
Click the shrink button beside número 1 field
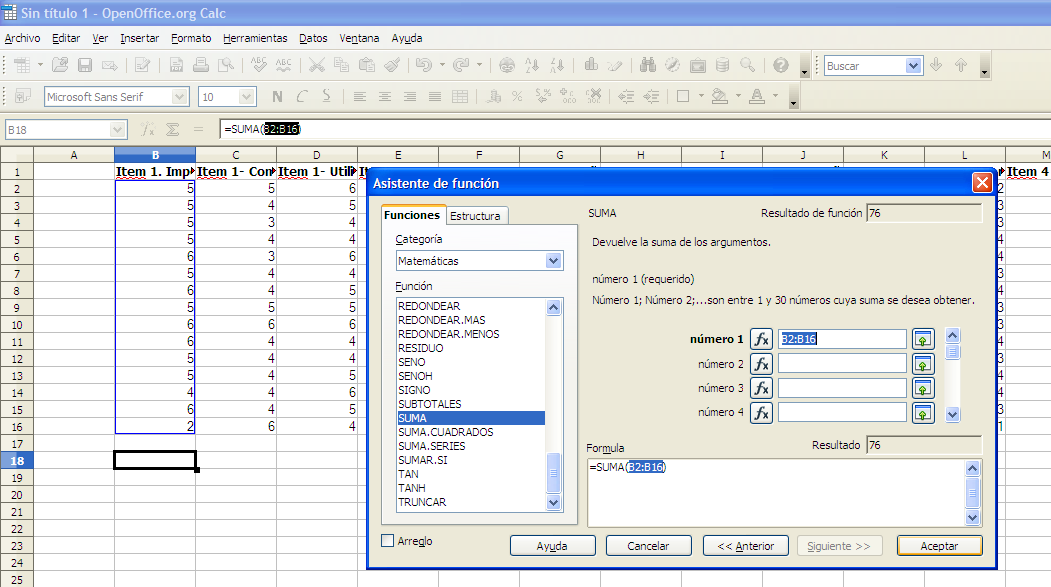coord(923,339)
